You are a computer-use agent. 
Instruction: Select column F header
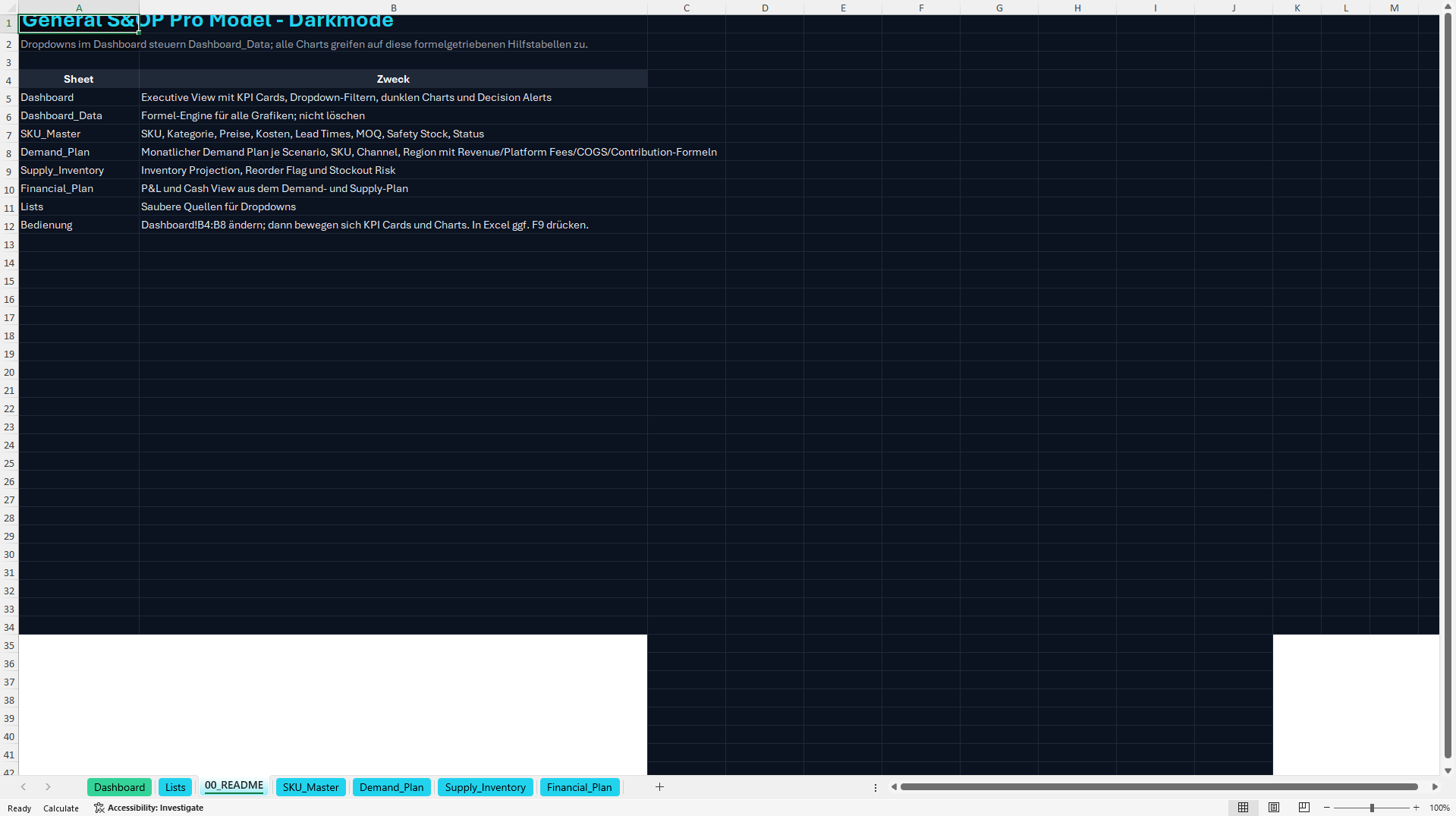(921, 8)
